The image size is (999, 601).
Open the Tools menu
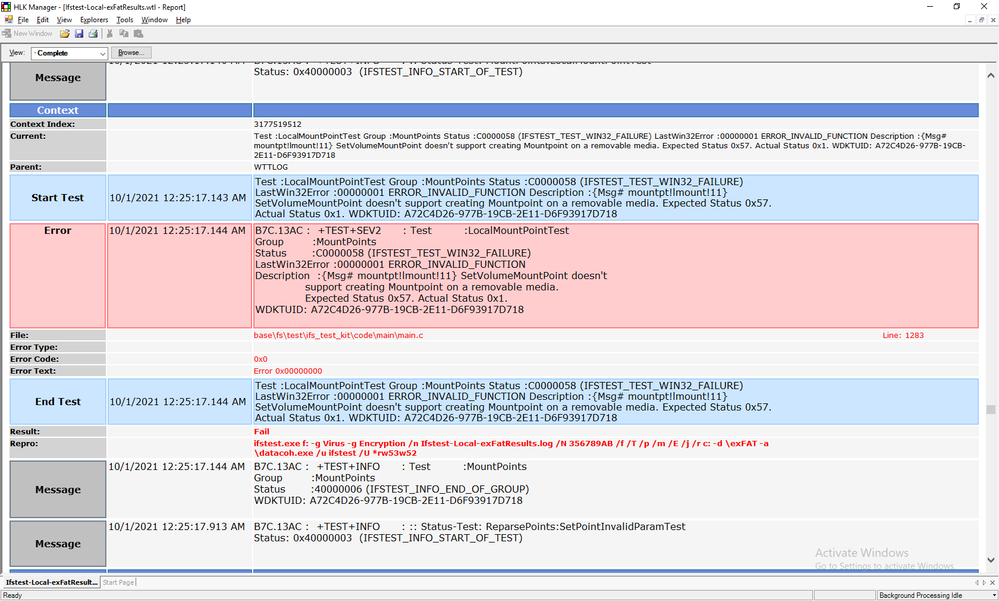[x=125, y=20]
